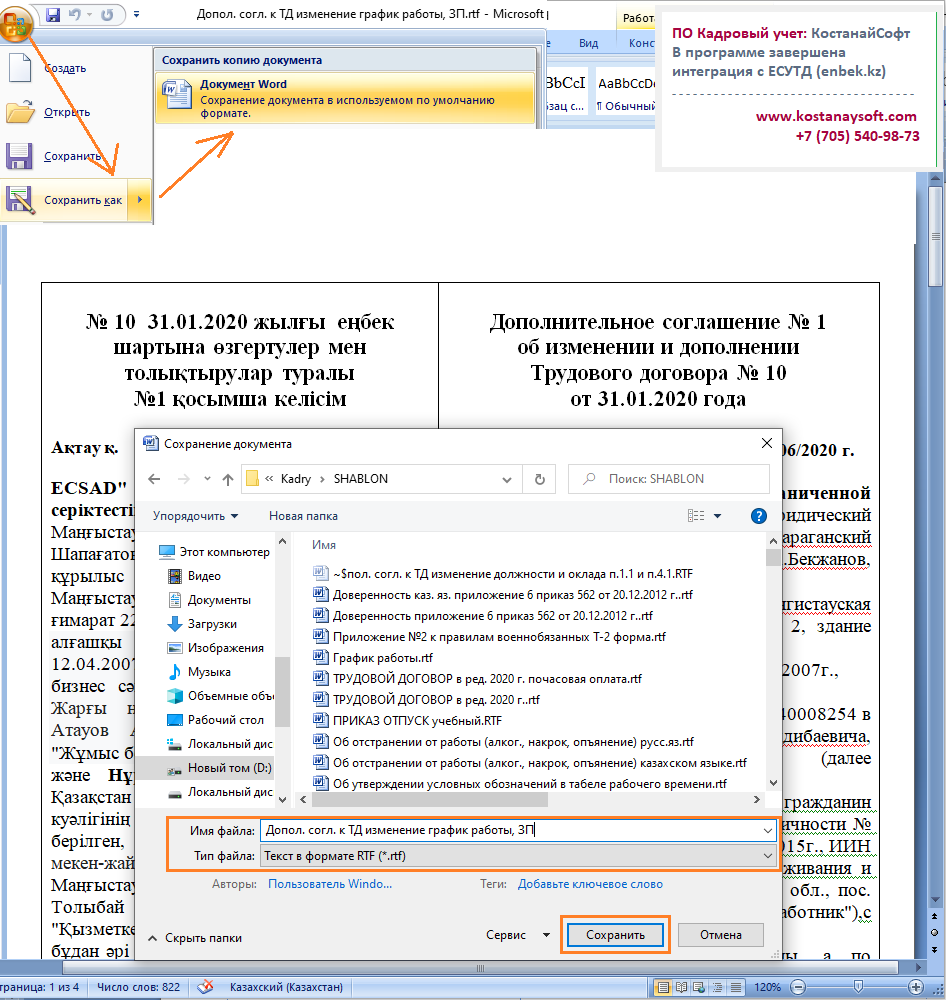Open the Undo history dropdown arrow
The height and width of the screenshot is (1000, 946).
(89, 15)
